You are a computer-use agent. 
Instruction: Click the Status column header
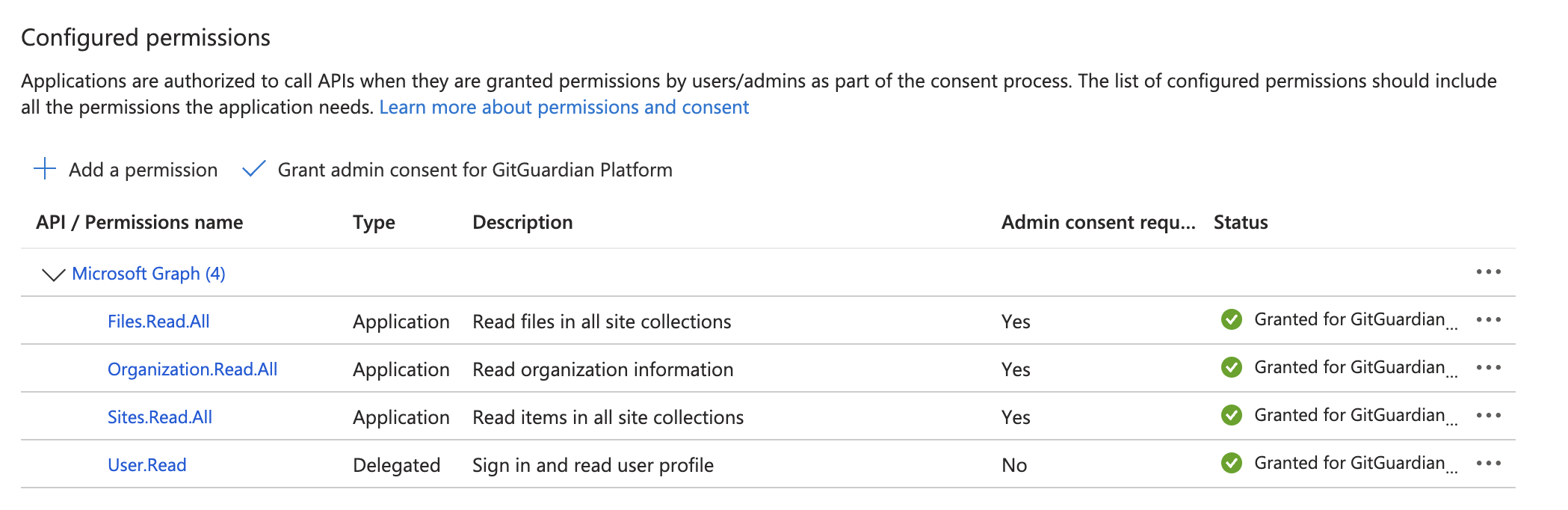(1241, 223)
